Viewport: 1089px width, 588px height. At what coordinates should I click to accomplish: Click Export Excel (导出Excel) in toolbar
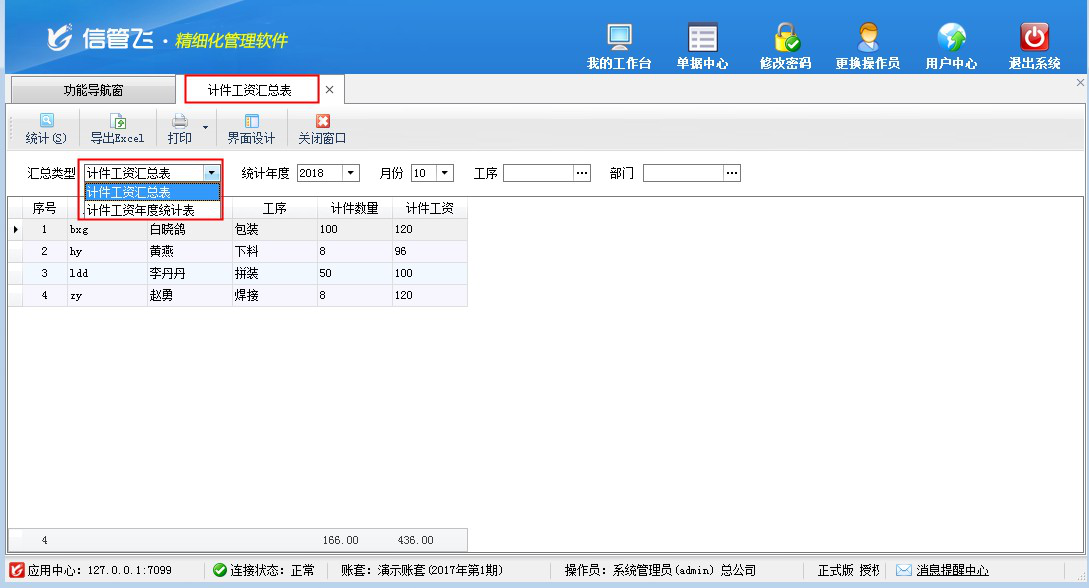pos(117,129)
